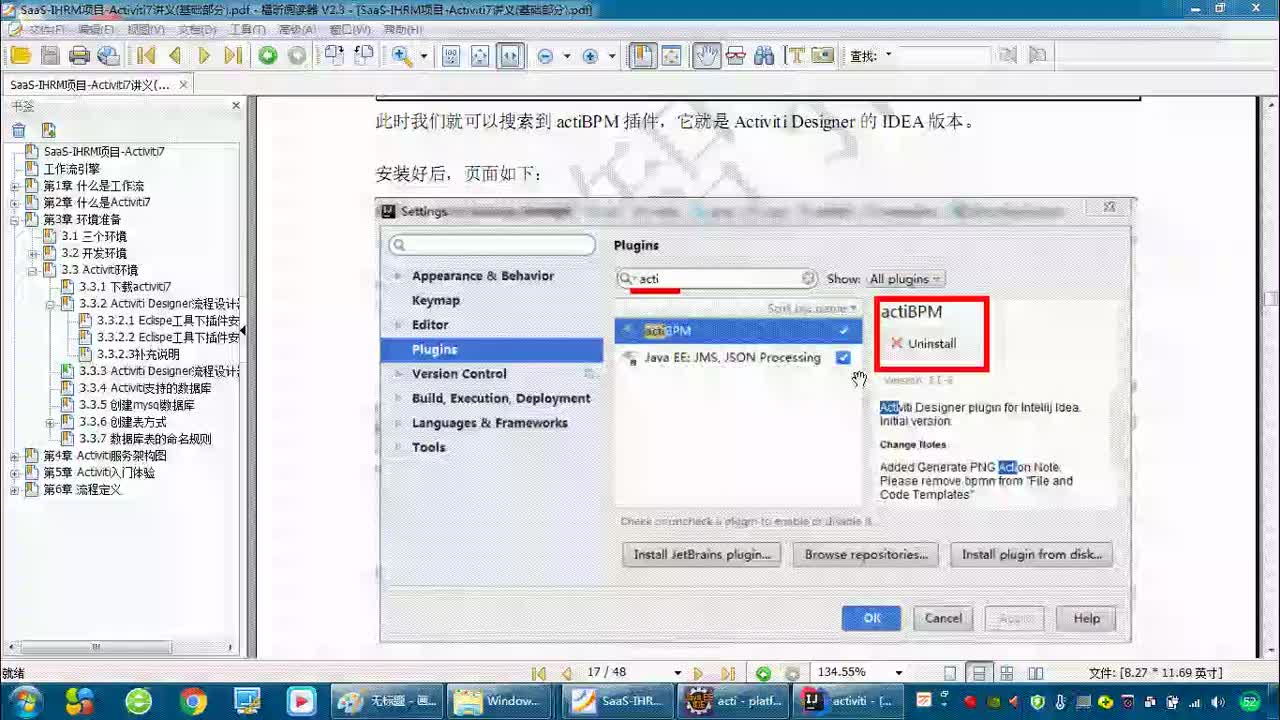Click the grey next view button in toolbar

click(297, 56)
